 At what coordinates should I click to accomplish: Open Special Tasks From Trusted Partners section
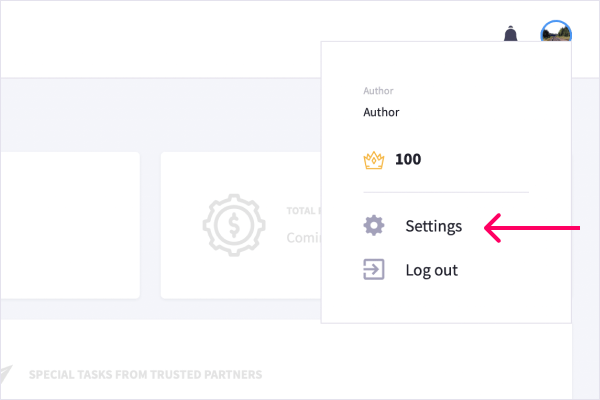point(145,375)
